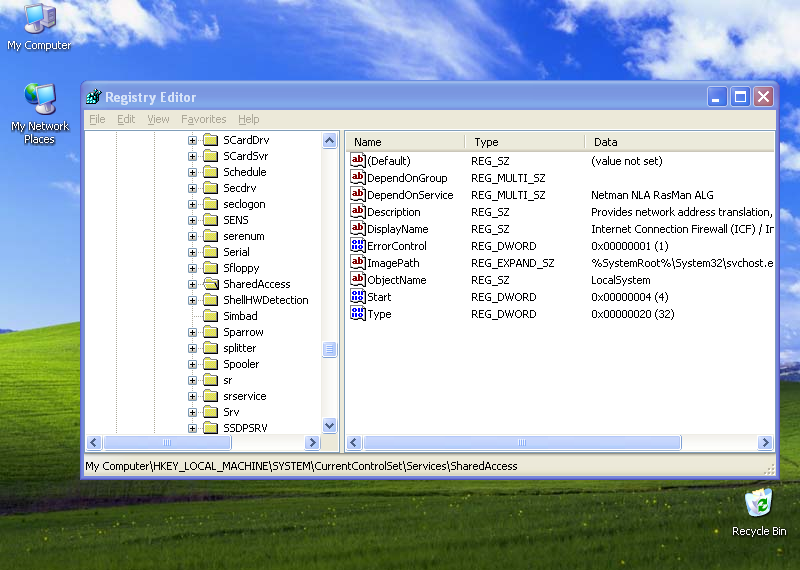Select the SCardDrv folder icon
This screenshot has width=800, height=570.
[x=210, y=140]
